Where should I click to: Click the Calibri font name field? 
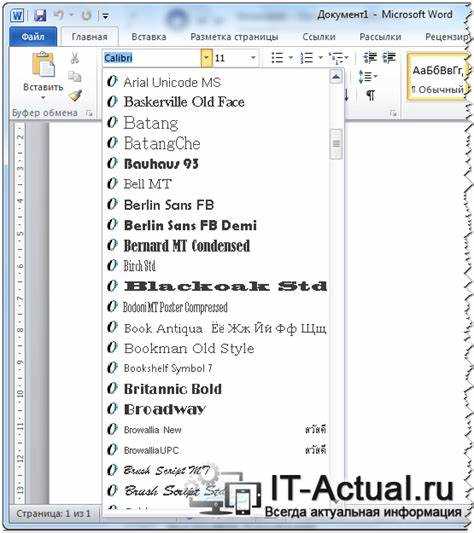tap(152, 58)
